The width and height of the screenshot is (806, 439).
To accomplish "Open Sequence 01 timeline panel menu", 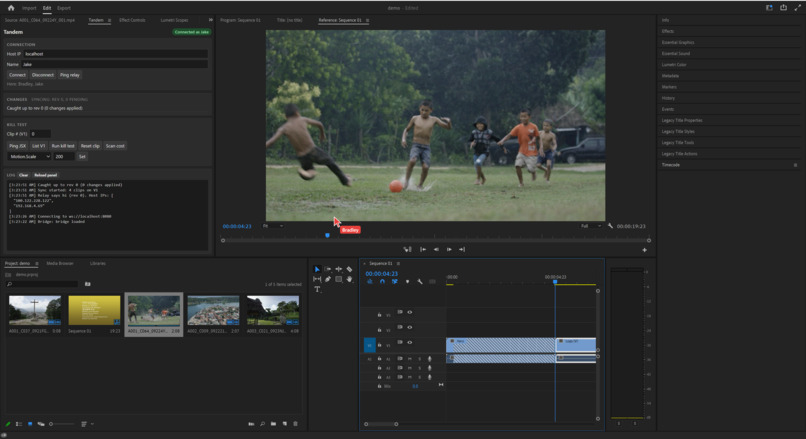I will (398, 263).
